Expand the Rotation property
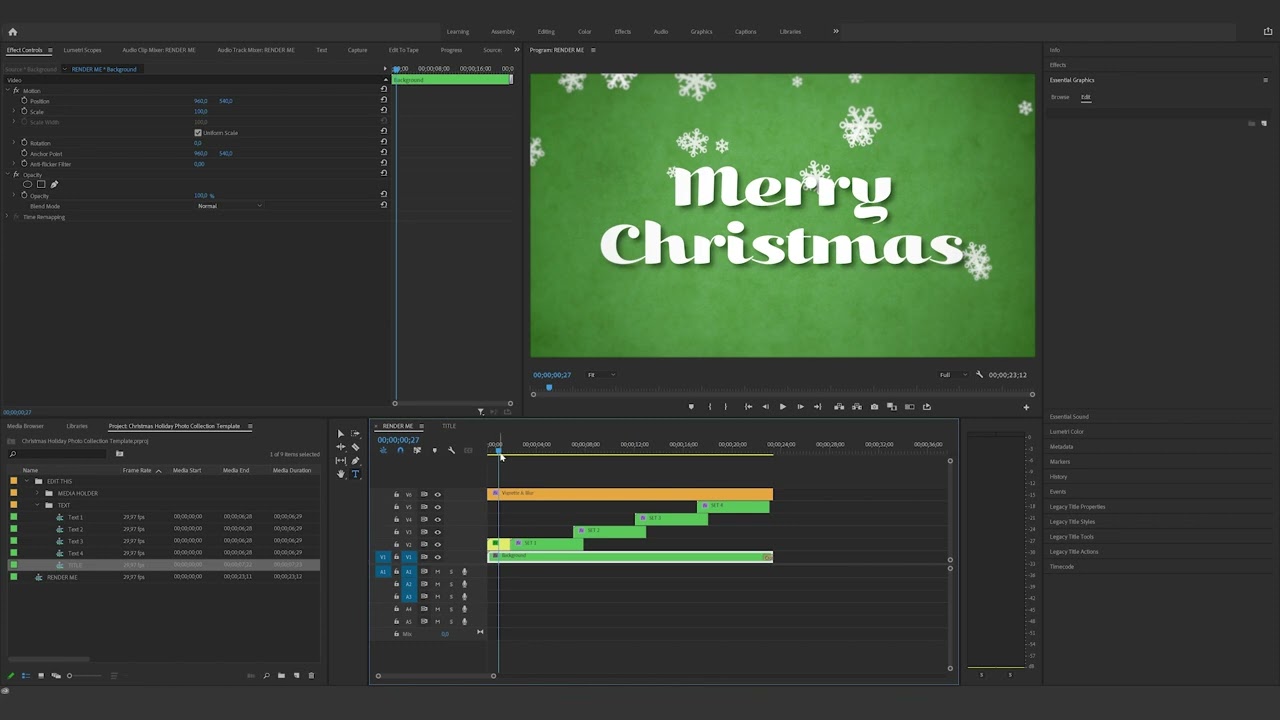Viewport: 1280px width, 720px height. (x=14, y=143)
